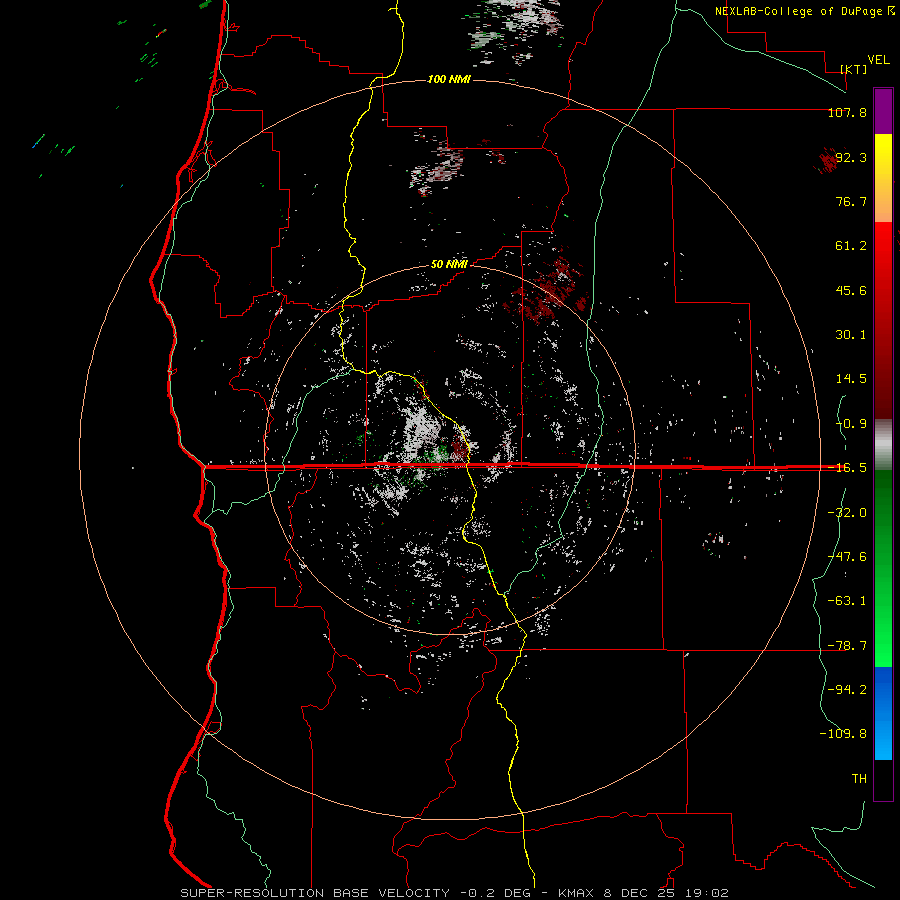The width and height of the screenshot is (900, 900).
Task: Click the -94.2 velocity scale value
Action: click(x=847, y=689)
